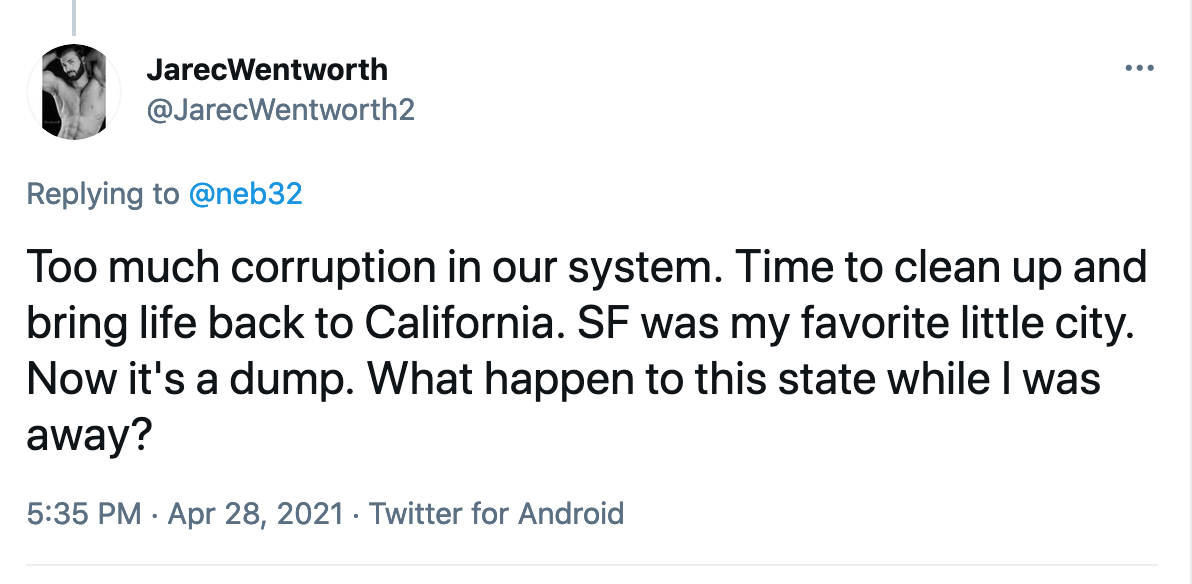
Task: Click the JarecWentworth display name
Action: (x=267, y=70)
